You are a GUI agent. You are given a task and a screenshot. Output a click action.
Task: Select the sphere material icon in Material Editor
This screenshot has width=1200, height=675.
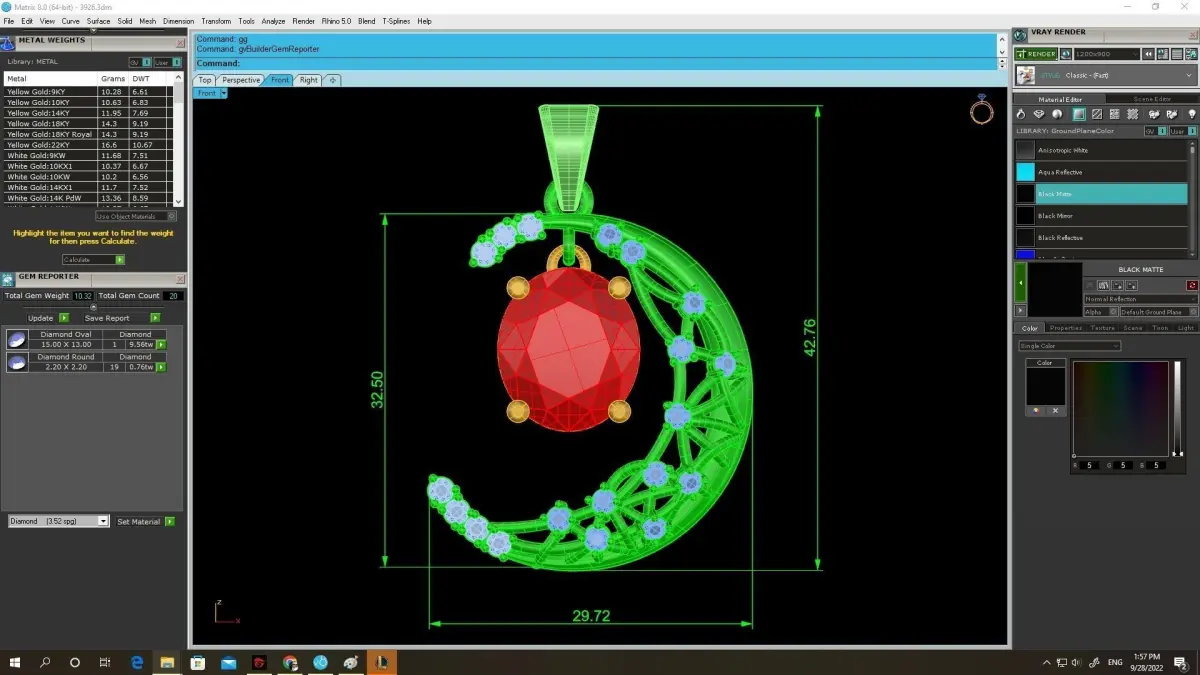pyautogui.click(x=1057, y=114)
